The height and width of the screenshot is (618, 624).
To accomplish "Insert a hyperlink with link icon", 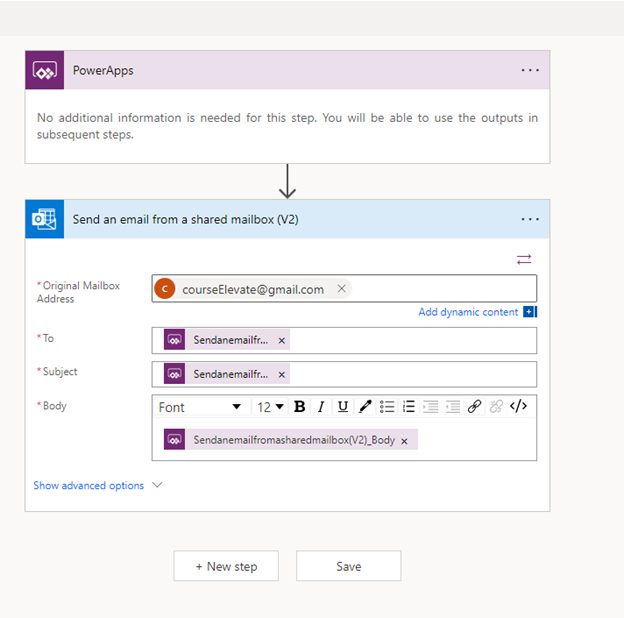I will [x=474, y=407].
